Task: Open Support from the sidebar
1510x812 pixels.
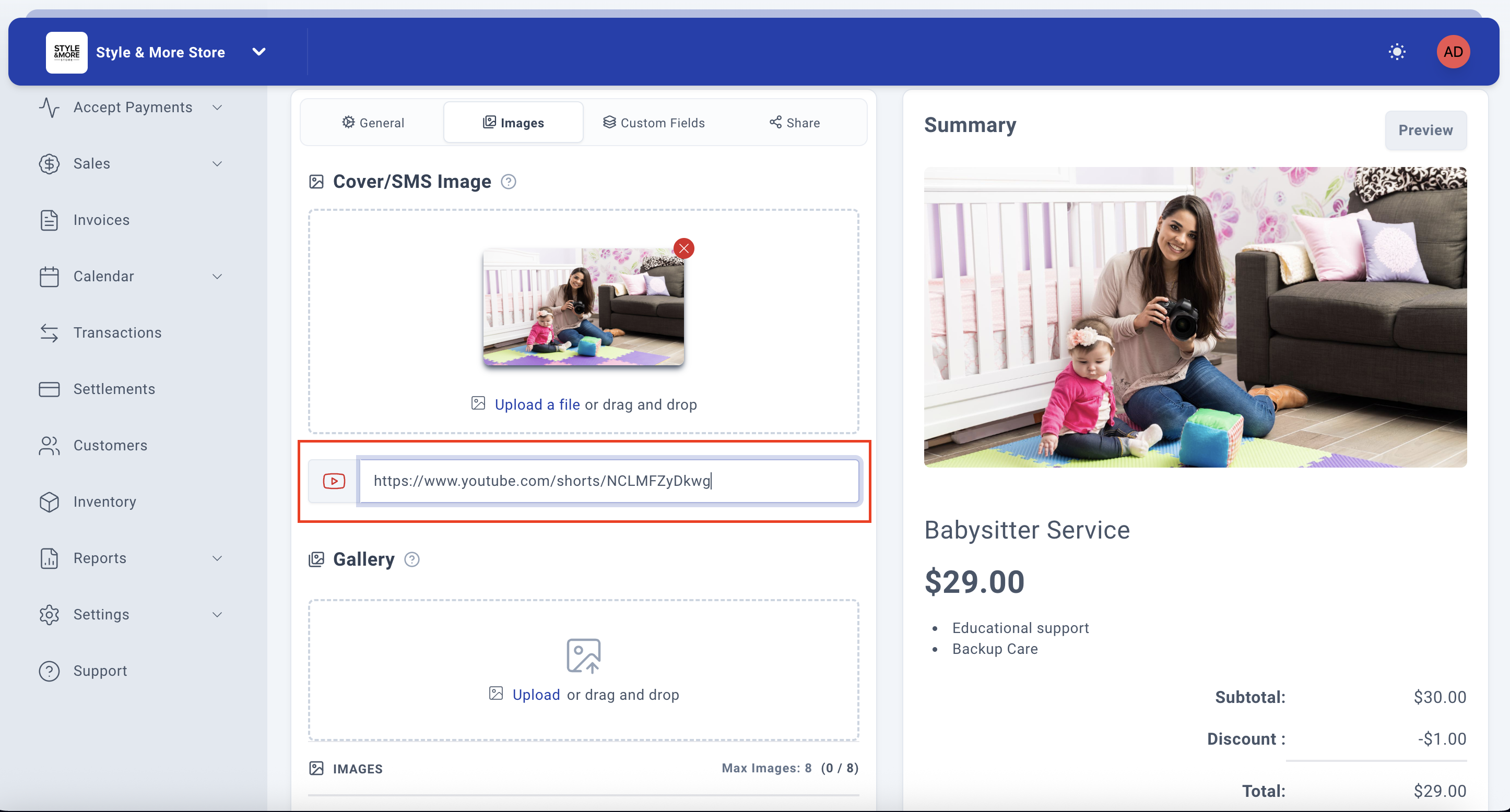Action: (100, 671)
